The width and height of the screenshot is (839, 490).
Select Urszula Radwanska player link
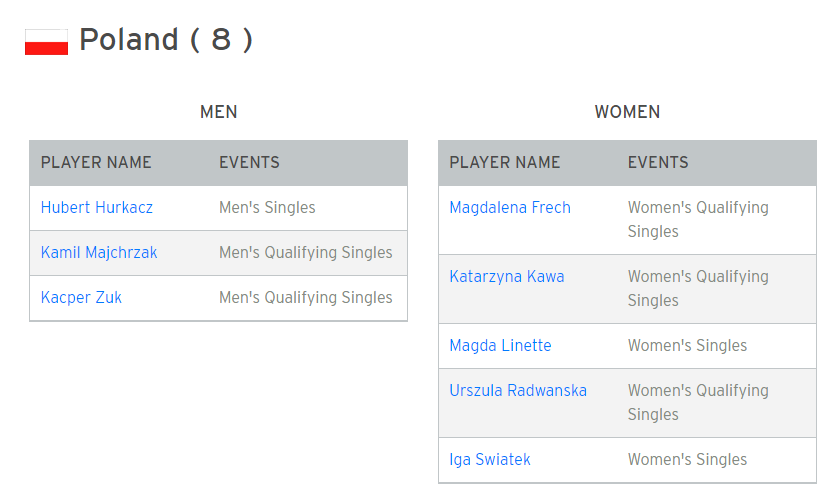coord(518,391)
